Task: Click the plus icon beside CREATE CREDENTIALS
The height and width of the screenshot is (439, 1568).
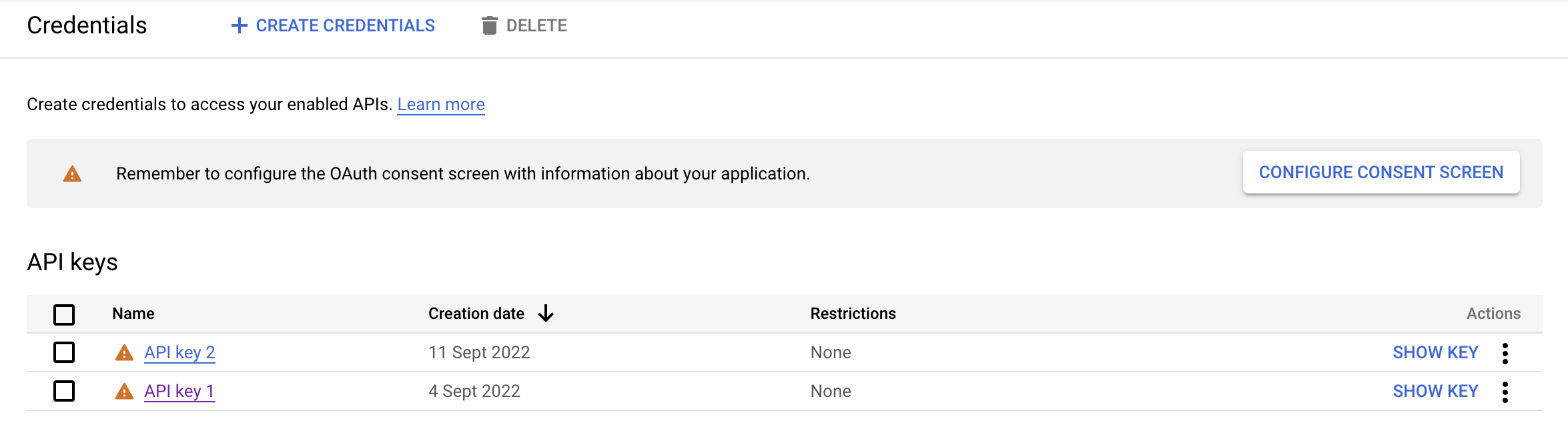Action: click(240, 25)
